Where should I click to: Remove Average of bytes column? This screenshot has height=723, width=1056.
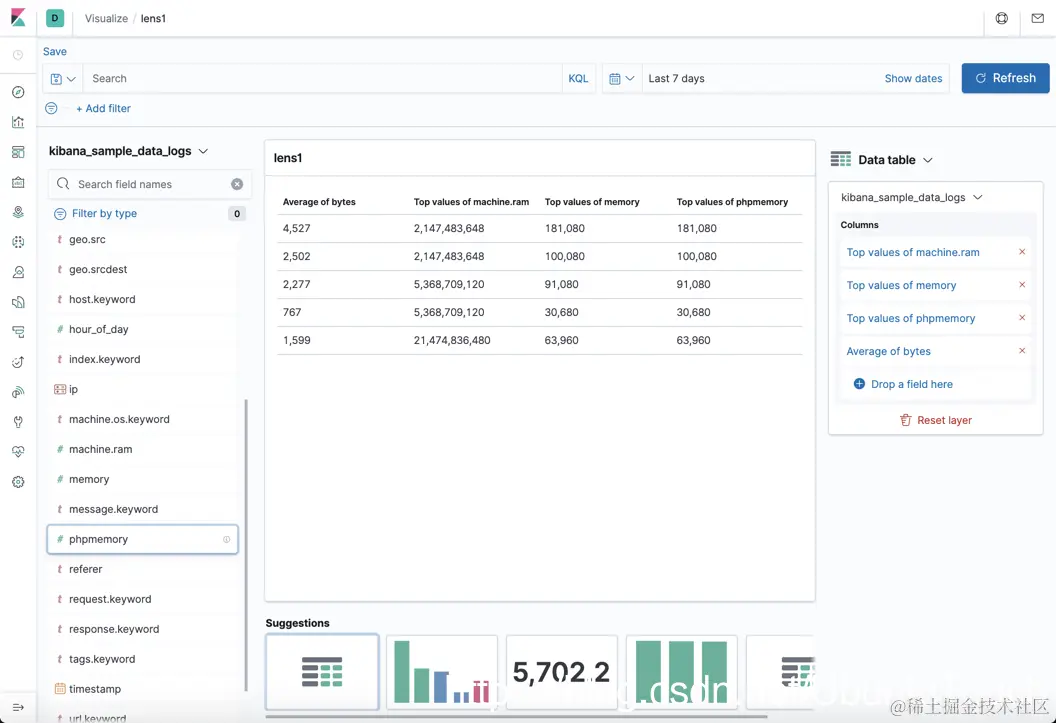1022,351
